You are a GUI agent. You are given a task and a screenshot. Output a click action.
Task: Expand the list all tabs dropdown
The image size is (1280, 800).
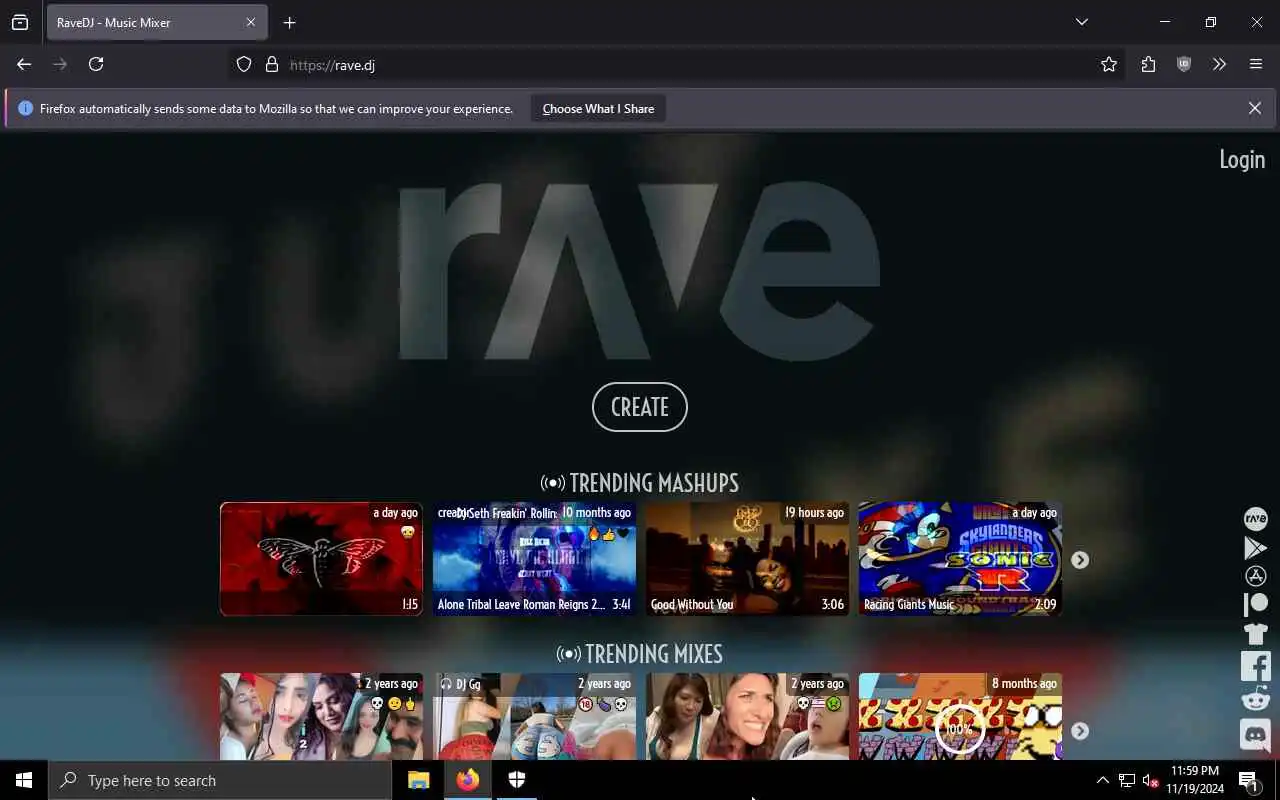[1082, 22]
